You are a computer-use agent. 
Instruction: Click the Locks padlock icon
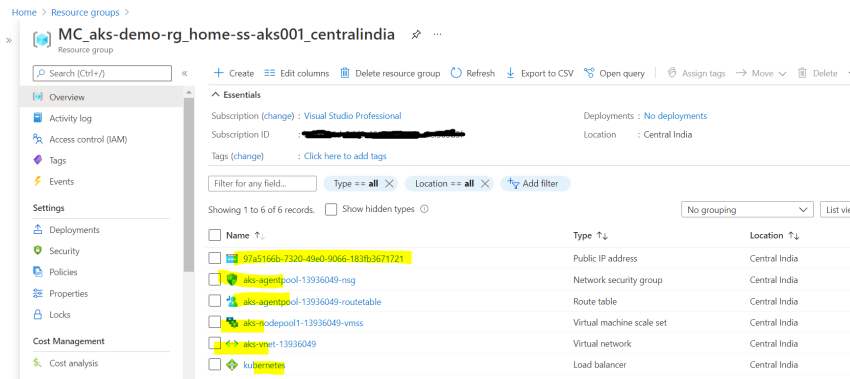pyautogui.click(x=37, y=314)
